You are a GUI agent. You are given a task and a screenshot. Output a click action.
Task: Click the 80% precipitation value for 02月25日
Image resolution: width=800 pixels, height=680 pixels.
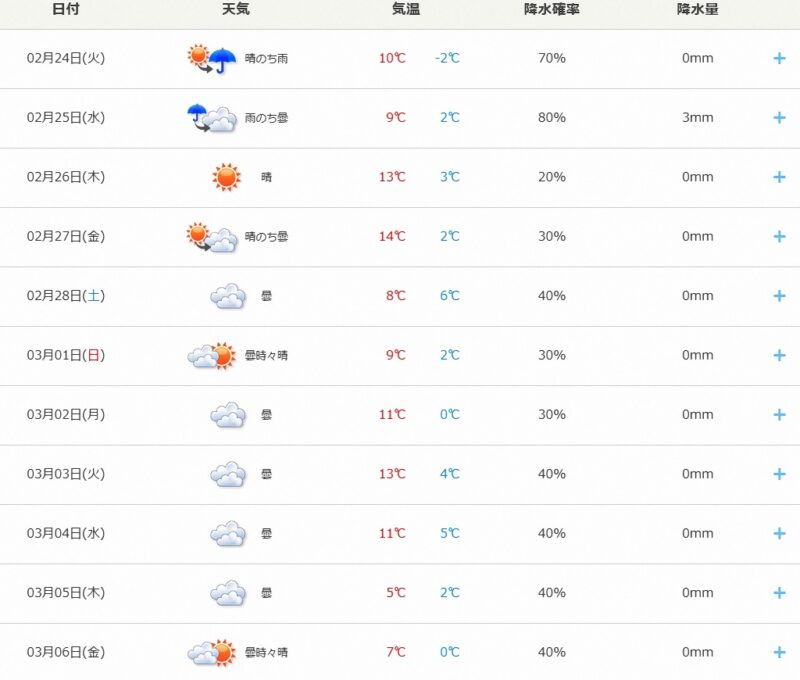coord(552,118)
